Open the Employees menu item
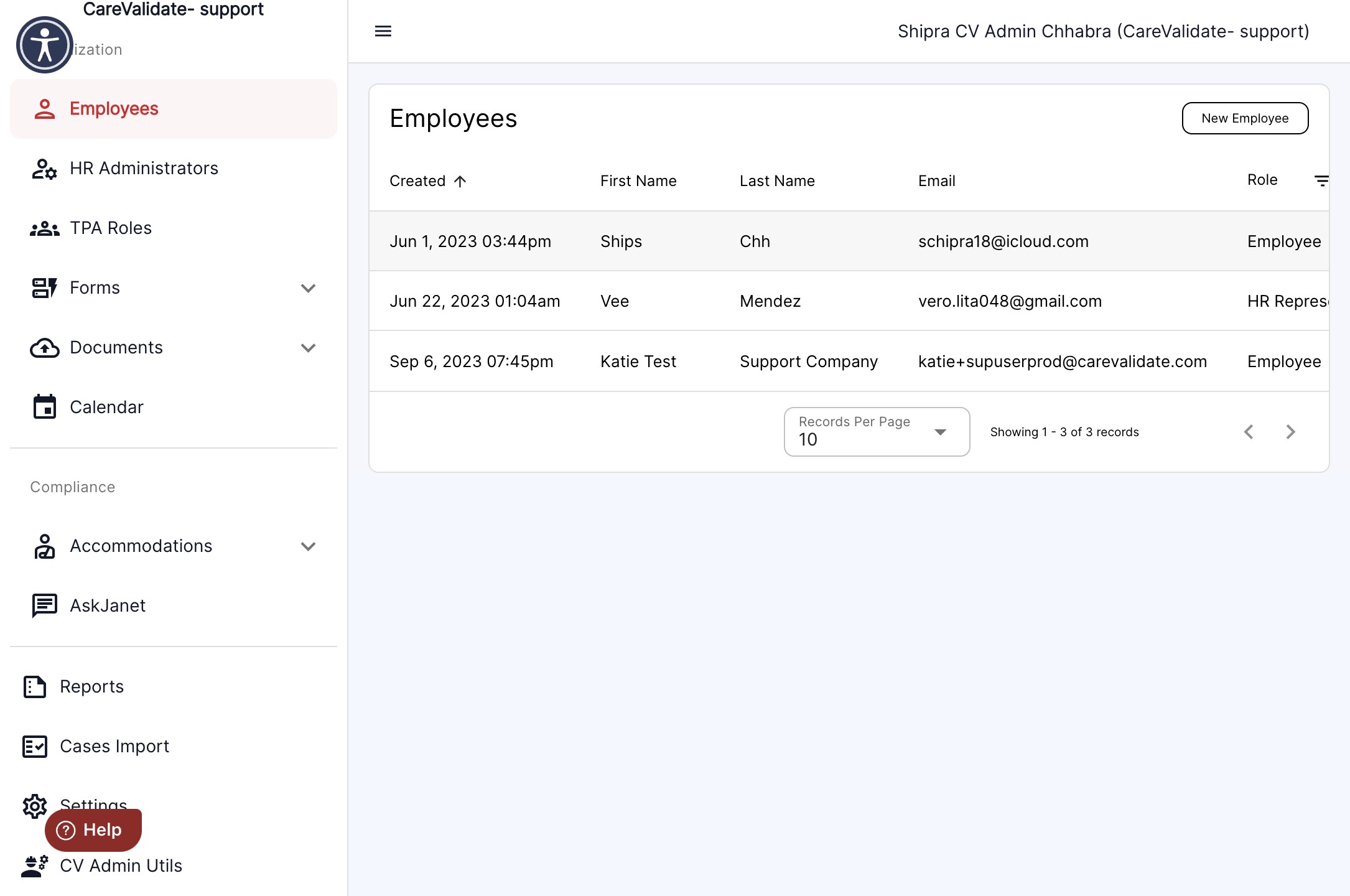Image resolution: width=1350 pixels, height=896 pixels. click(174, 109)
